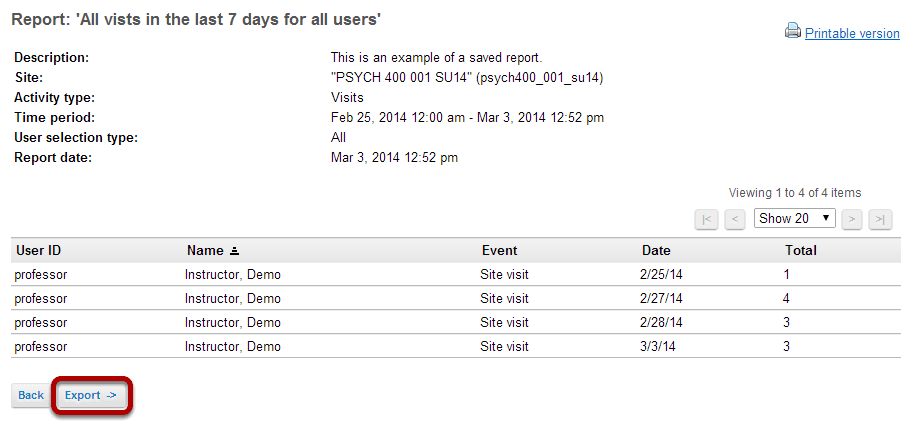Sort the table by Date column
Viewport: 913px width, 428px height.
click(656, 250)
